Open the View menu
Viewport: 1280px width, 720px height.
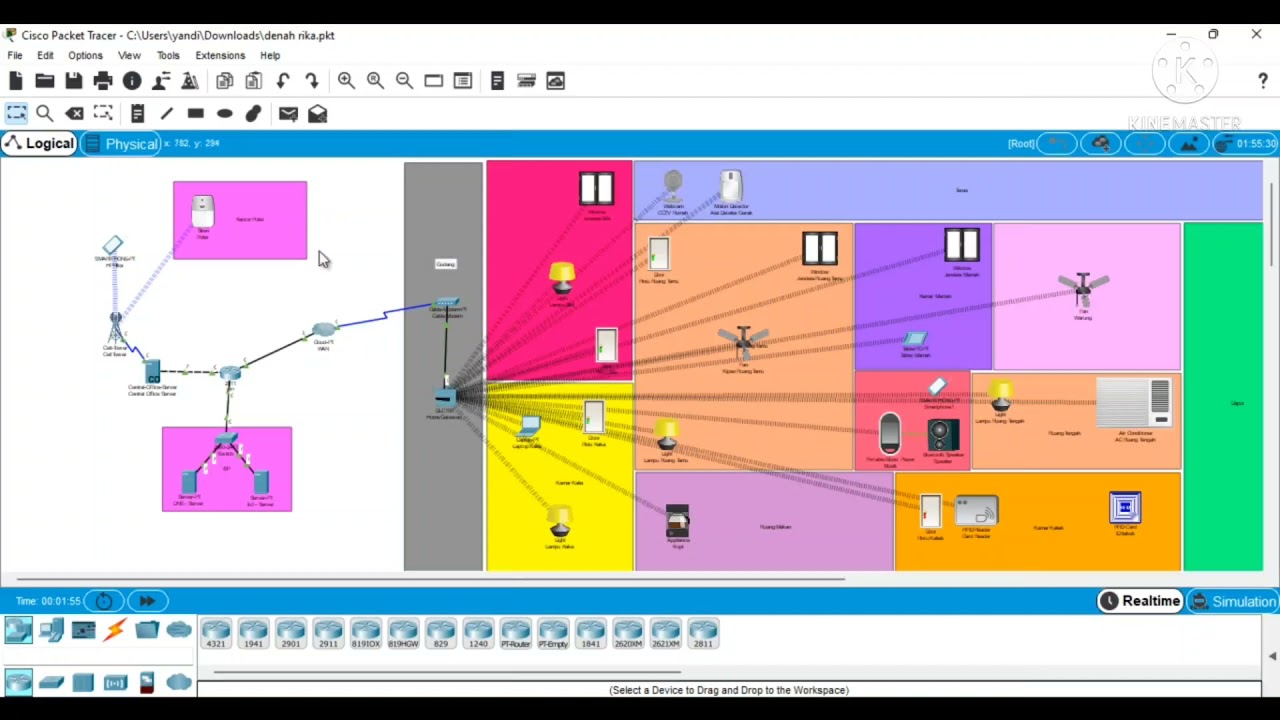(x=129, y=55)
